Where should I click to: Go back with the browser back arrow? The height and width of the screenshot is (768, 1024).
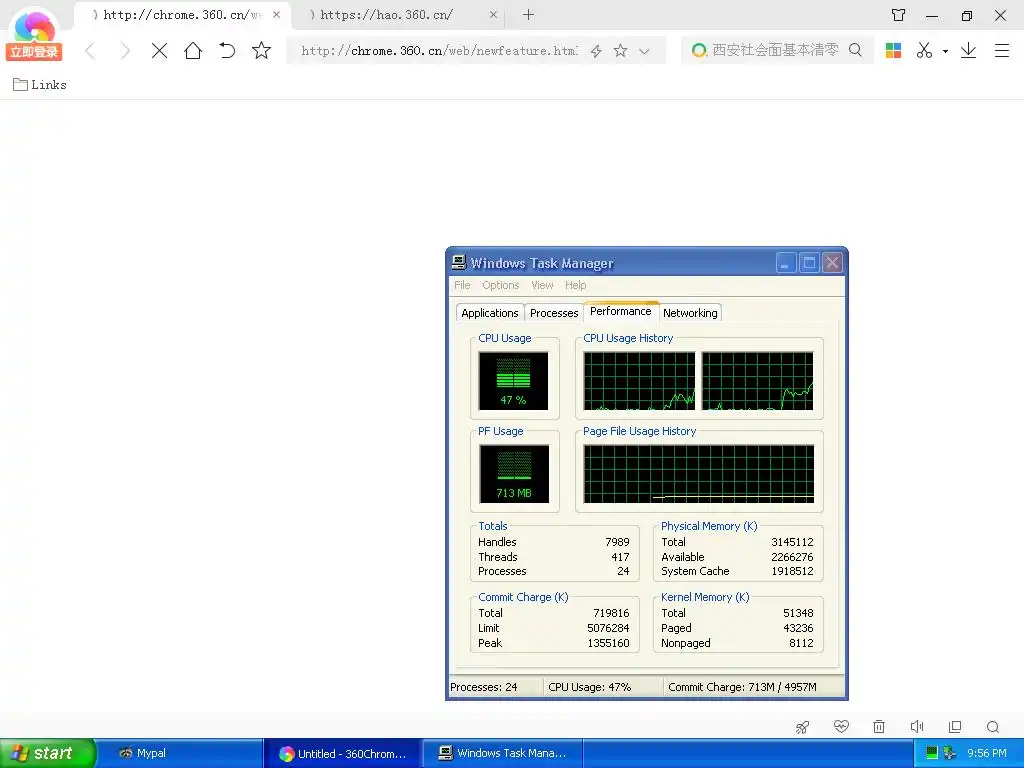click(x=91, y=51)
